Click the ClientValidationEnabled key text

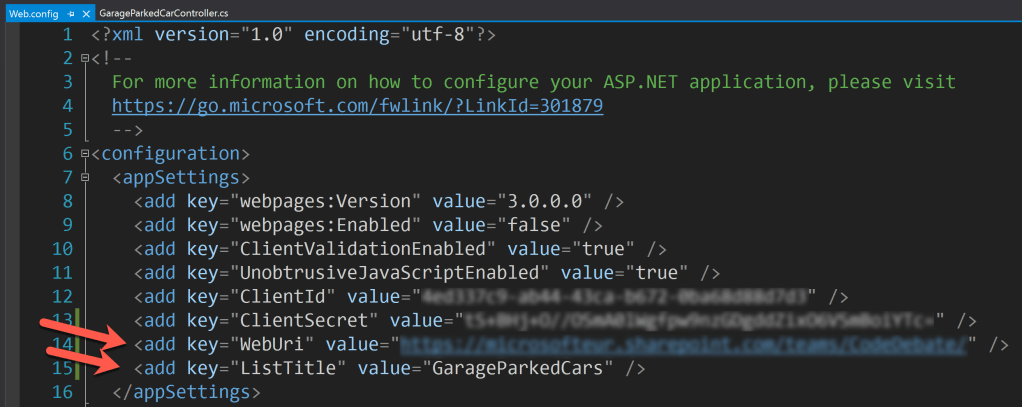click(x=363, y=249)
